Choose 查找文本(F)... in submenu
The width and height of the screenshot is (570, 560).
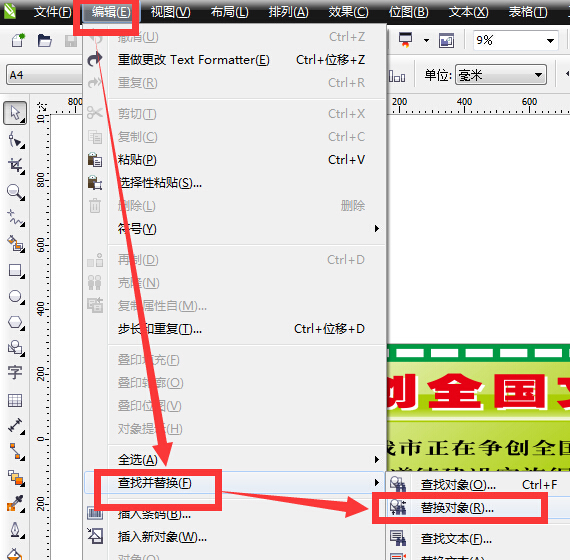[478, 538]
